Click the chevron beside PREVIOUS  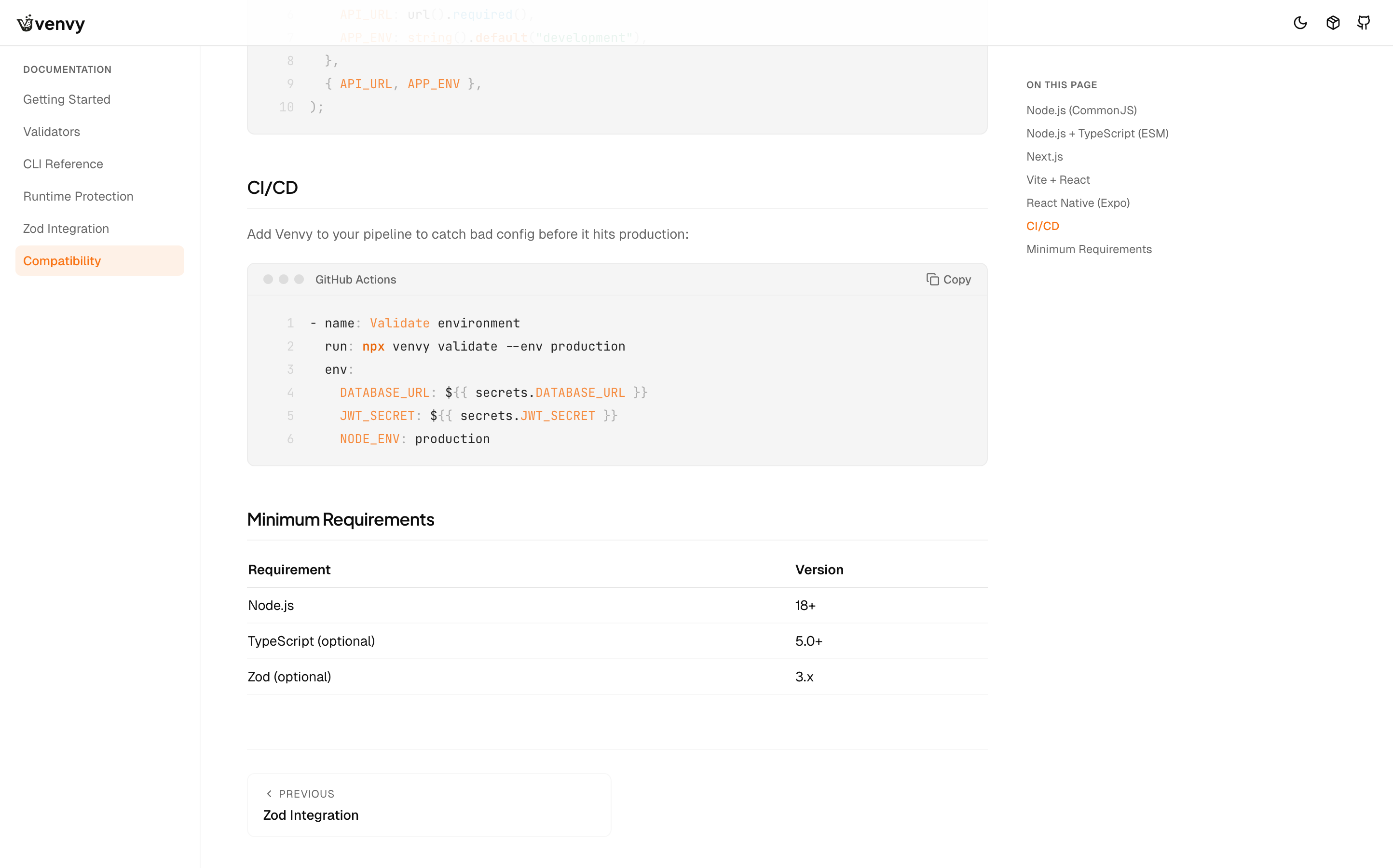(x=269, y=793)
